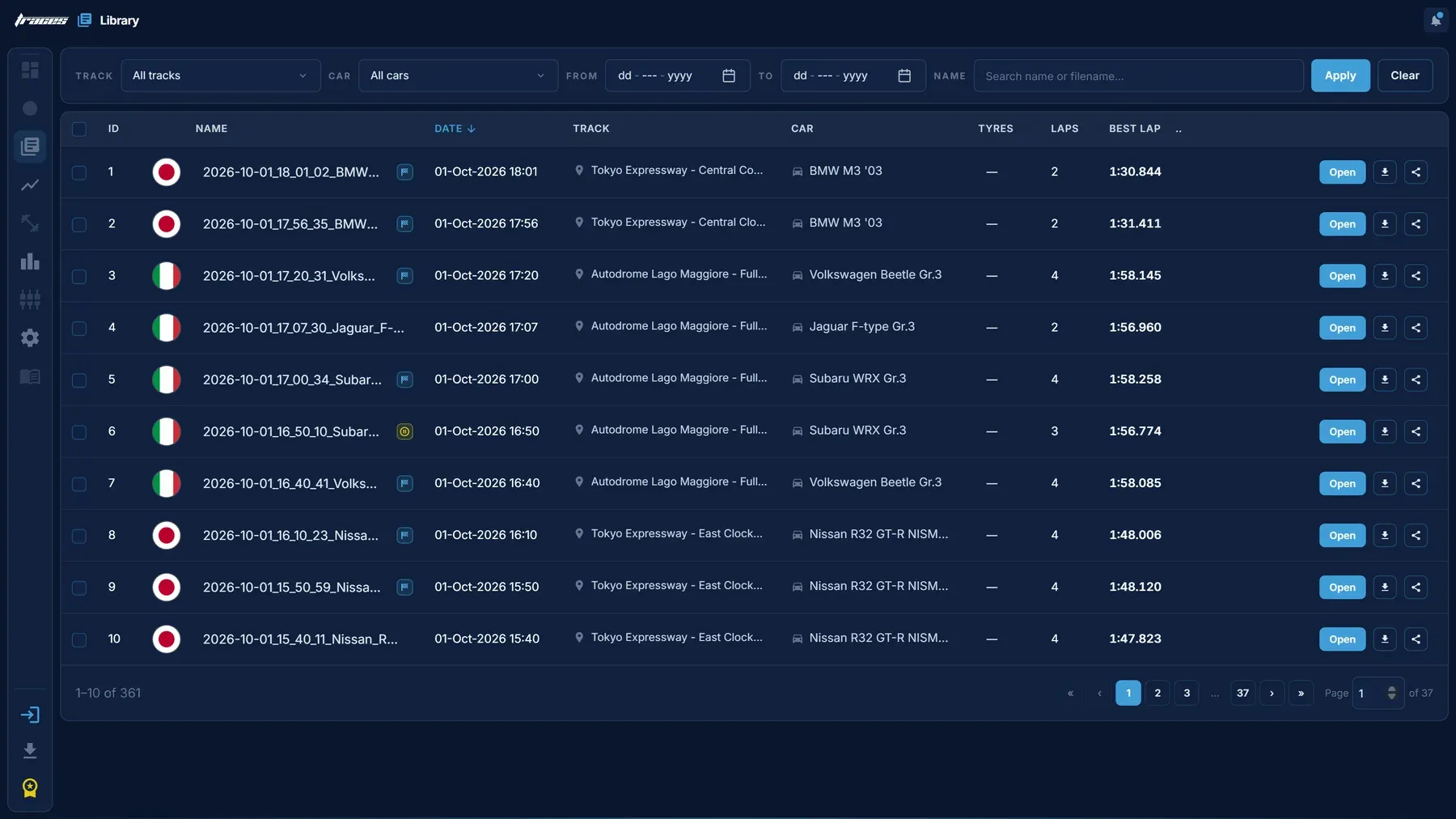Share the 1:48.006 Nissan R32 session

point(1416,536)
